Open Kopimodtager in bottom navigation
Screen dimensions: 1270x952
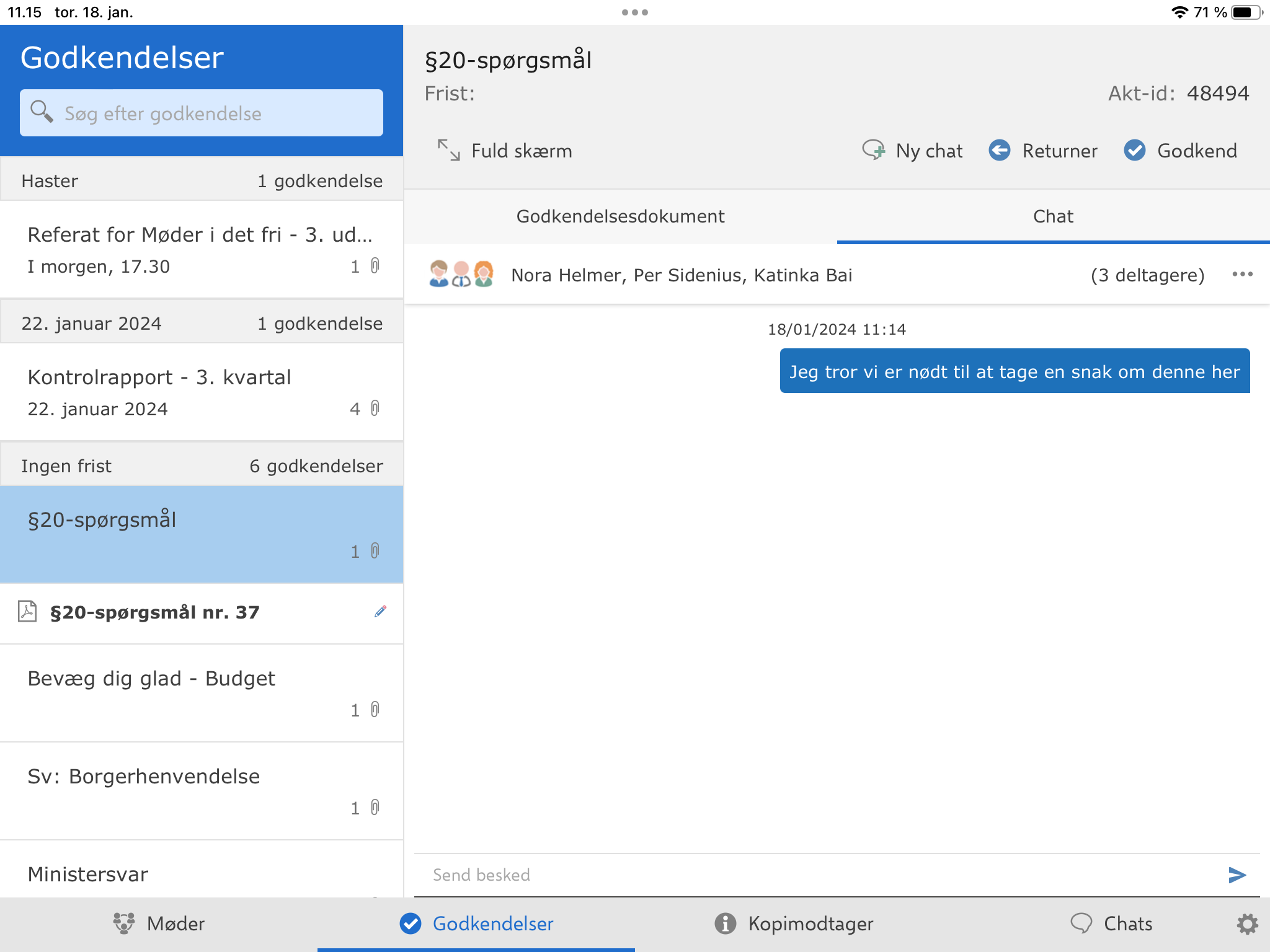coord(794,923)
